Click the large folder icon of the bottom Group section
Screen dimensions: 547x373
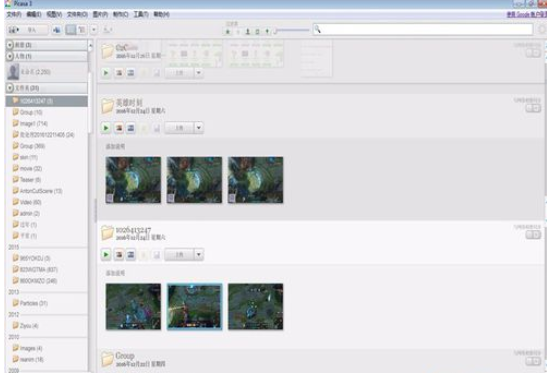(x=107, y=359)
